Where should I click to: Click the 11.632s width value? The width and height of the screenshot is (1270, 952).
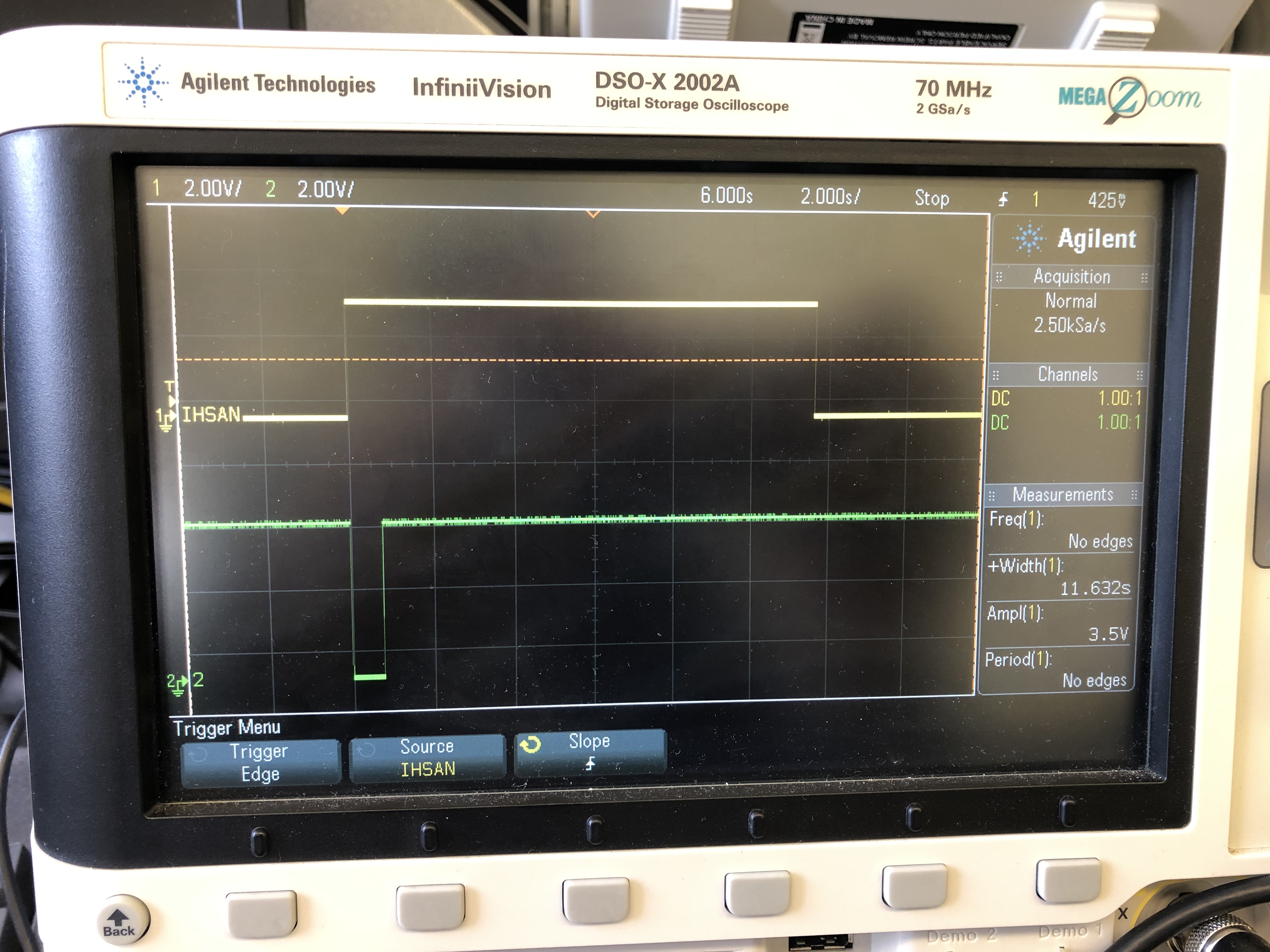coord(1095,588)
